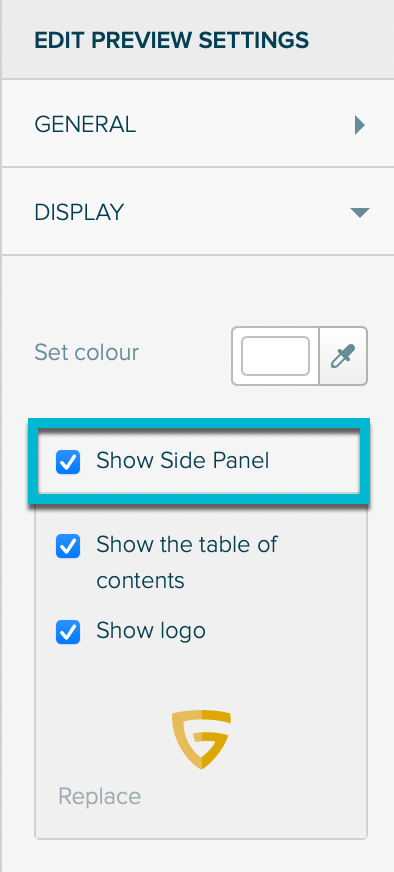This screenshot has width=394, height=872.
Task: Click the blue tick next to table of contents
Action: (68, 546)
